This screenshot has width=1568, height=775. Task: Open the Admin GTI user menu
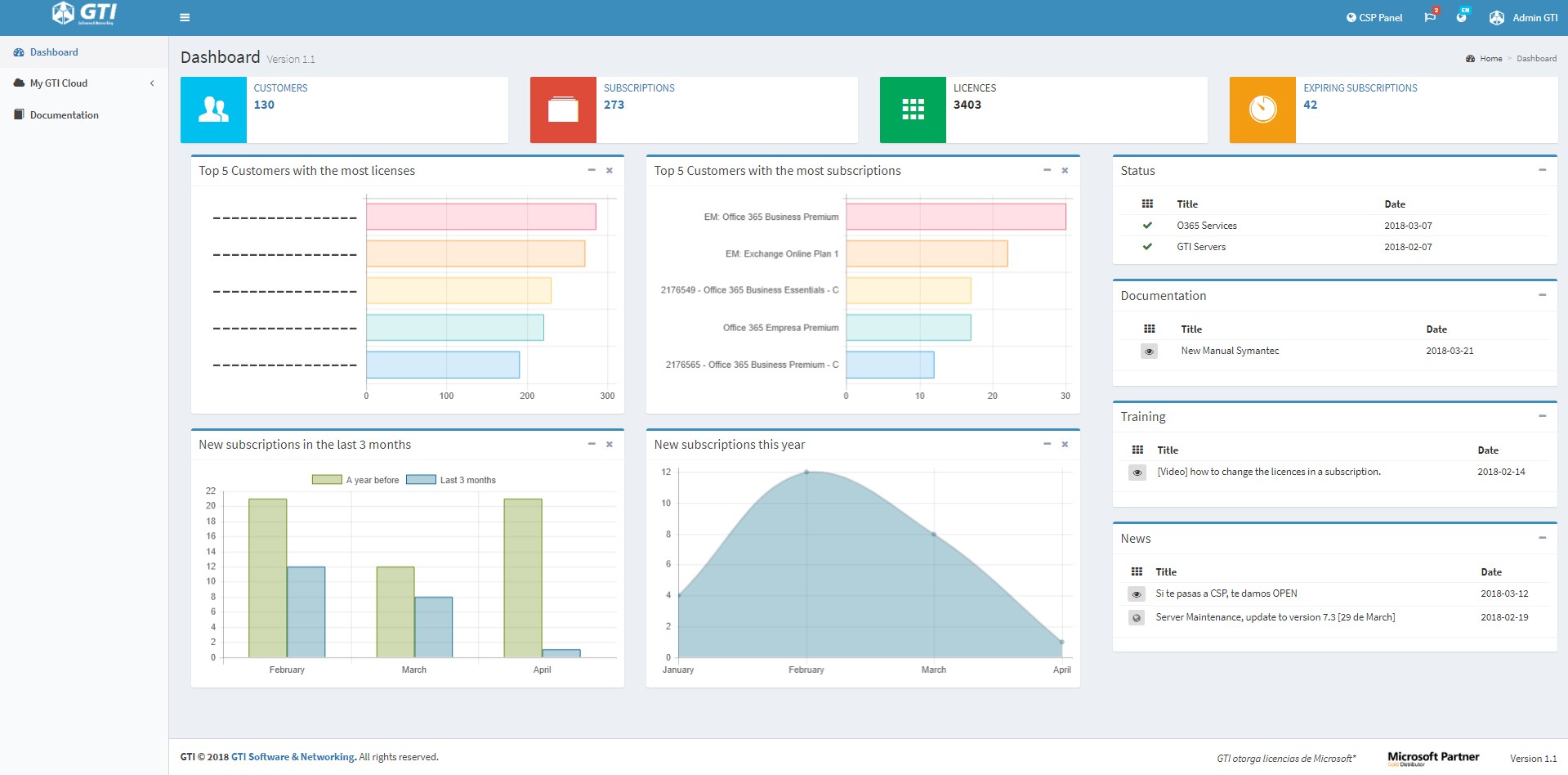(1523, 17)
